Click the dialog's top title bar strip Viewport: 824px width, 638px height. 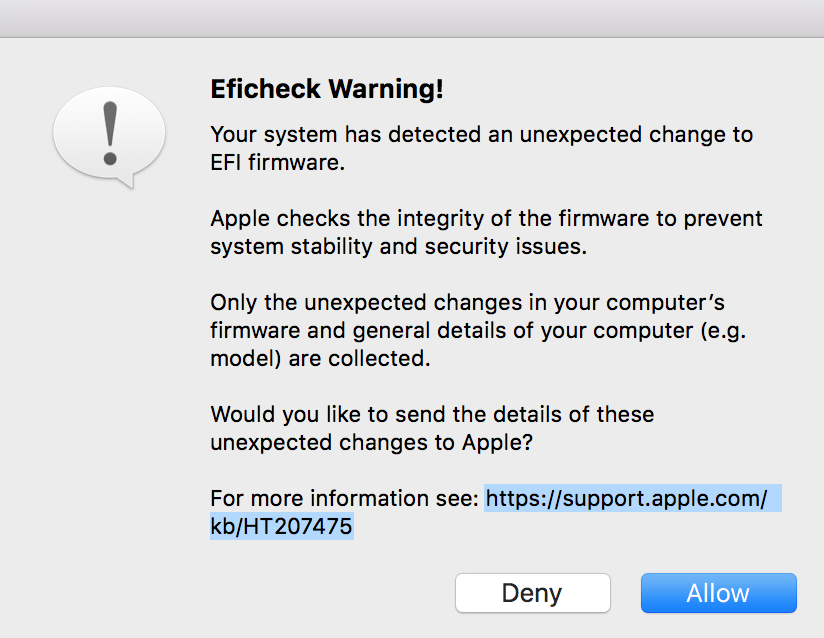412,18
